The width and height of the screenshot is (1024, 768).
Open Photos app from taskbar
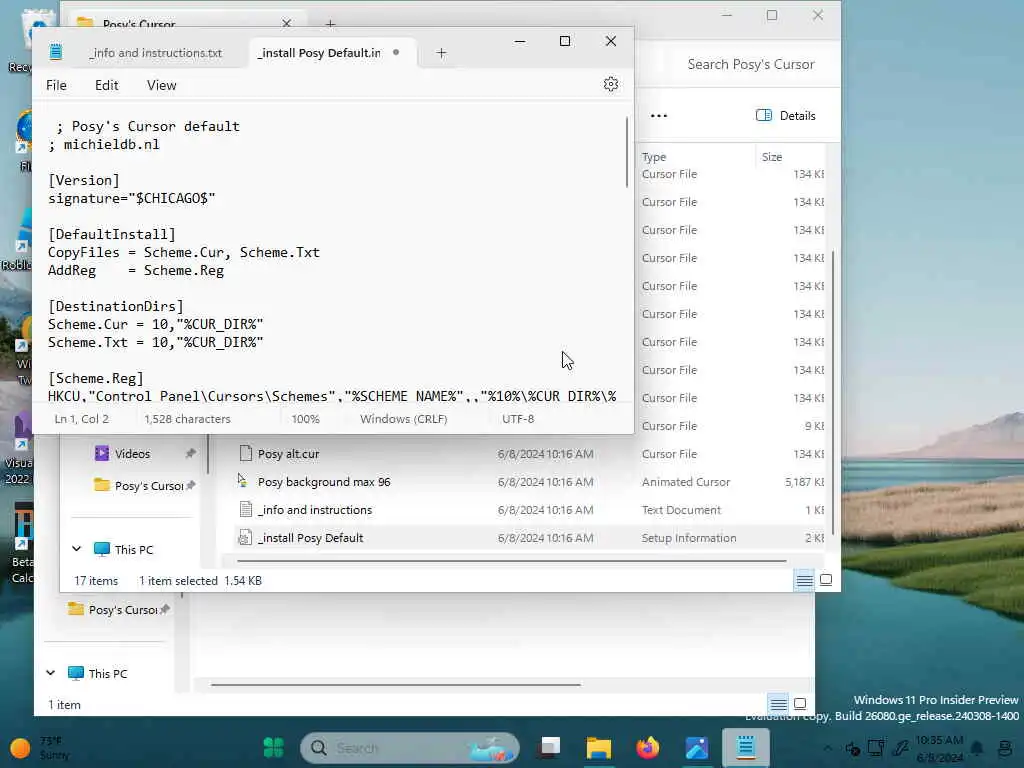(696, 748)
